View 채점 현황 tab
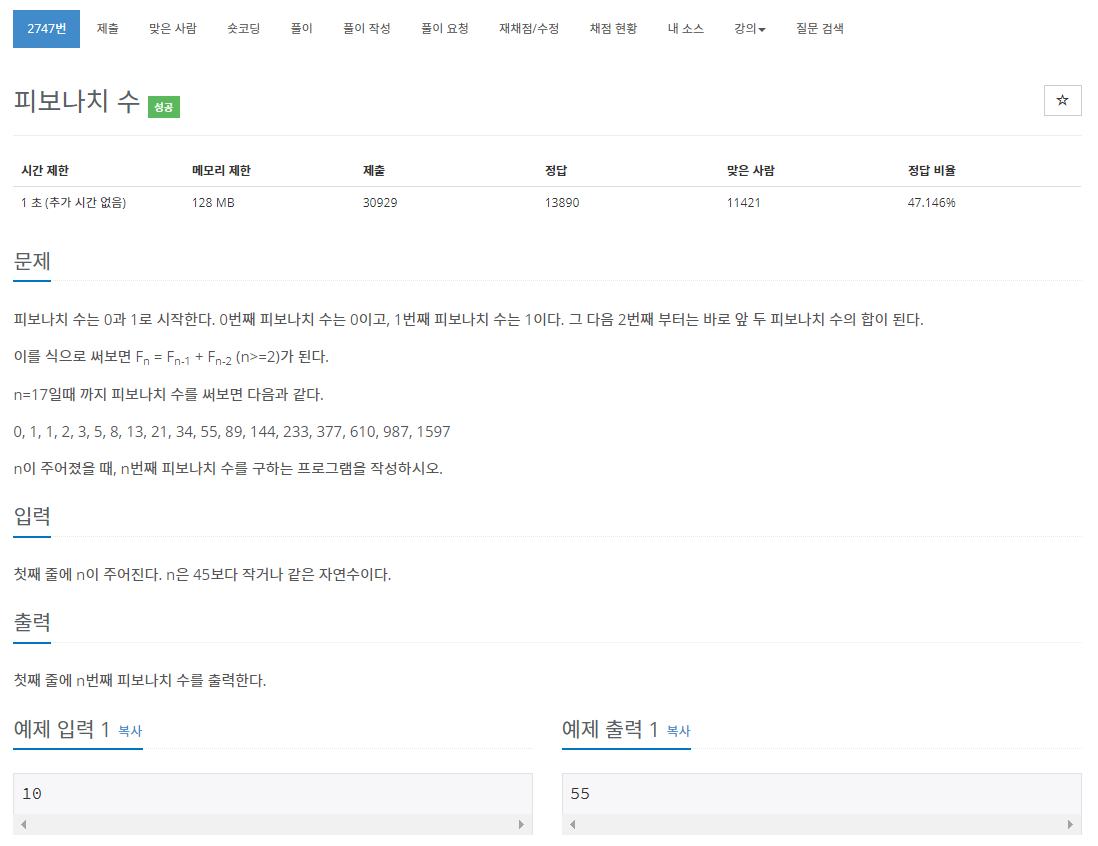The image size is (1098, 846). coord(613,29)
